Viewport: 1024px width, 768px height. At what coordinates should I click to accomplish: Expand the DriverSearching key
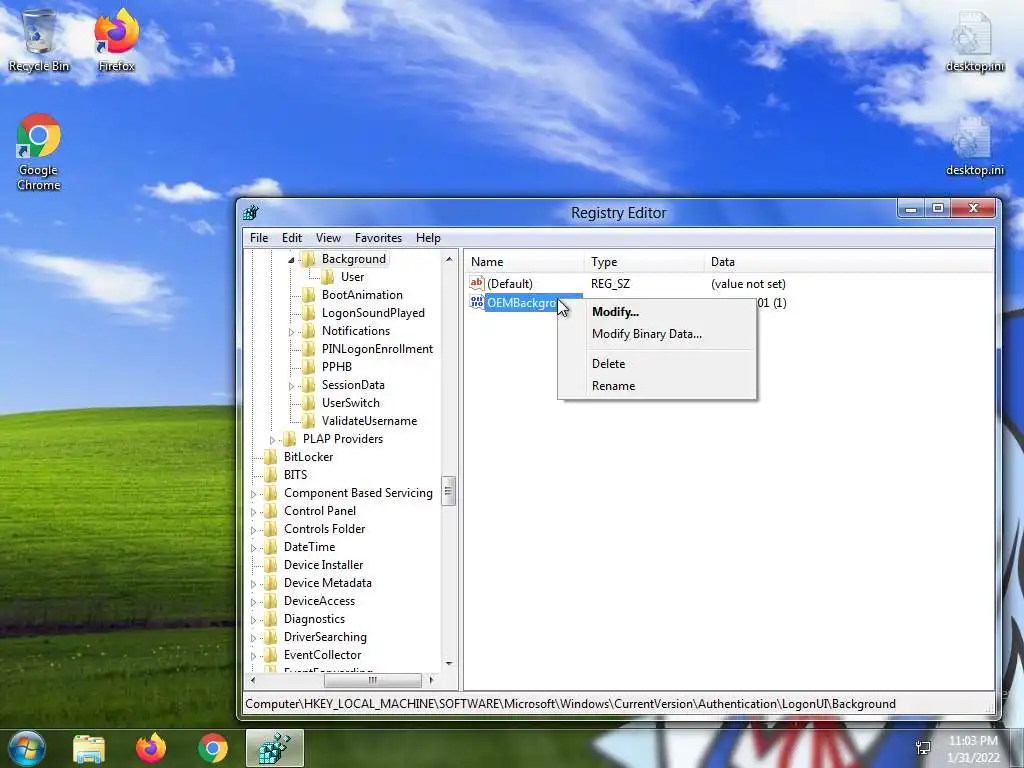(253, 638)
